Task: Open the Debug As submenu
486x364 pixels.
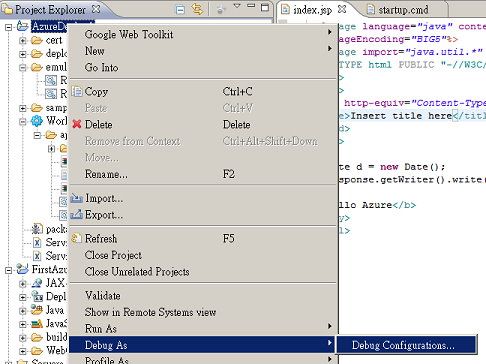Action: click(203, 345)
